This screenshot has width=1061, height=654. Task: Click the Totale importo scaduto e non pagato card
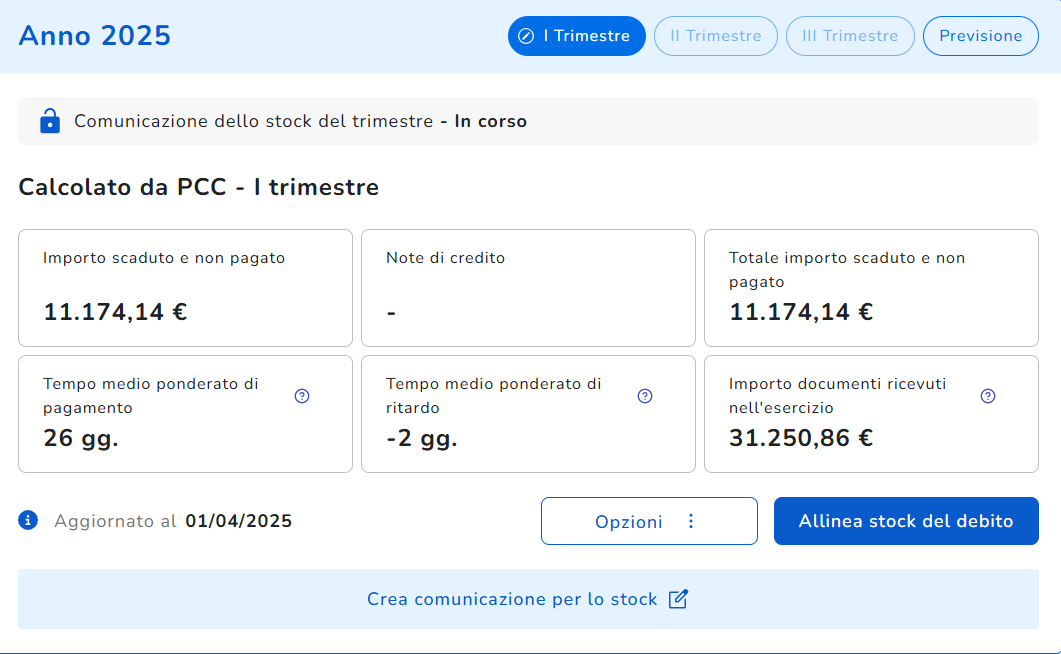(871, 288)
